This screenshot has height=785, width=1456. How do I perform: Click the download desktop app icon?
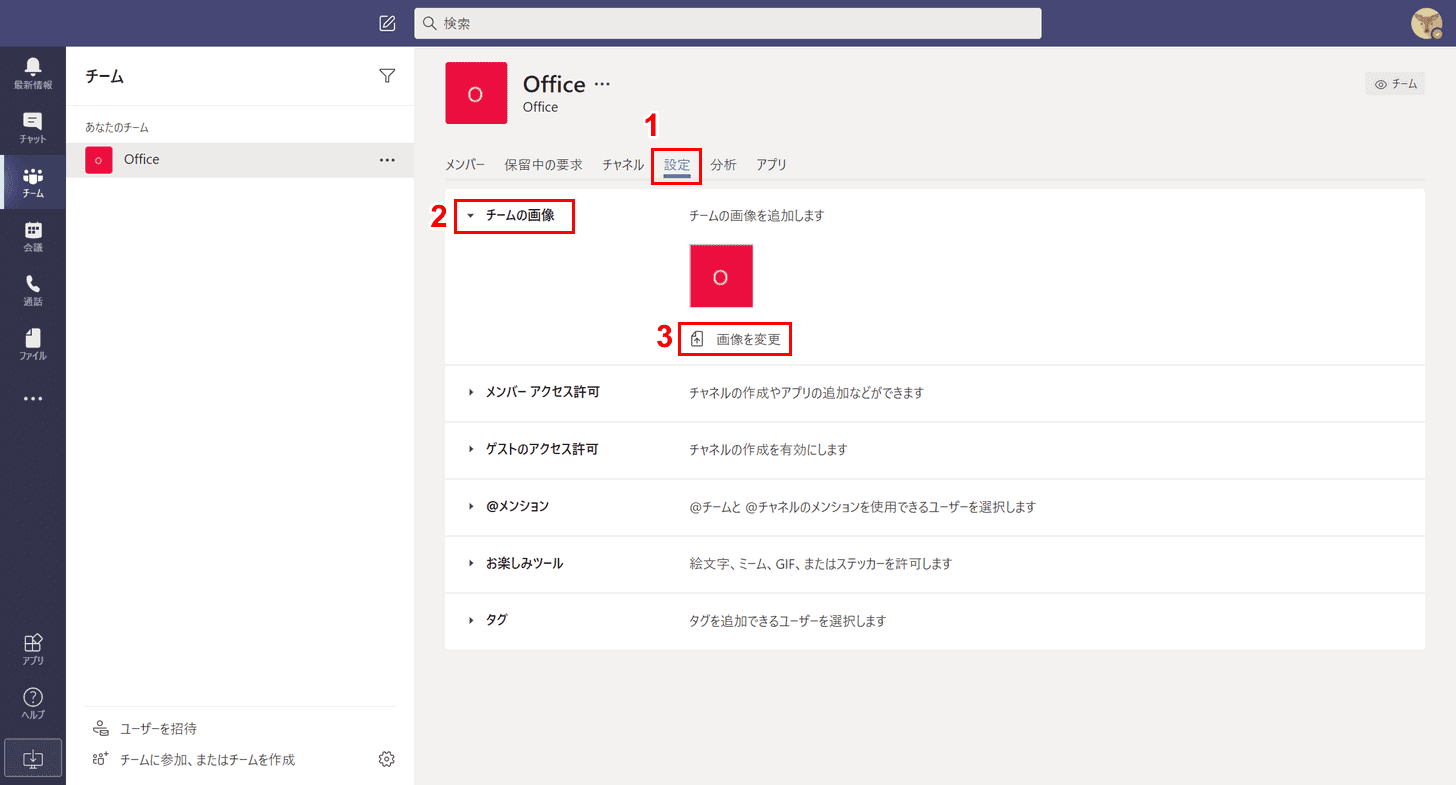pyautogui.click(x=33, y=758)
